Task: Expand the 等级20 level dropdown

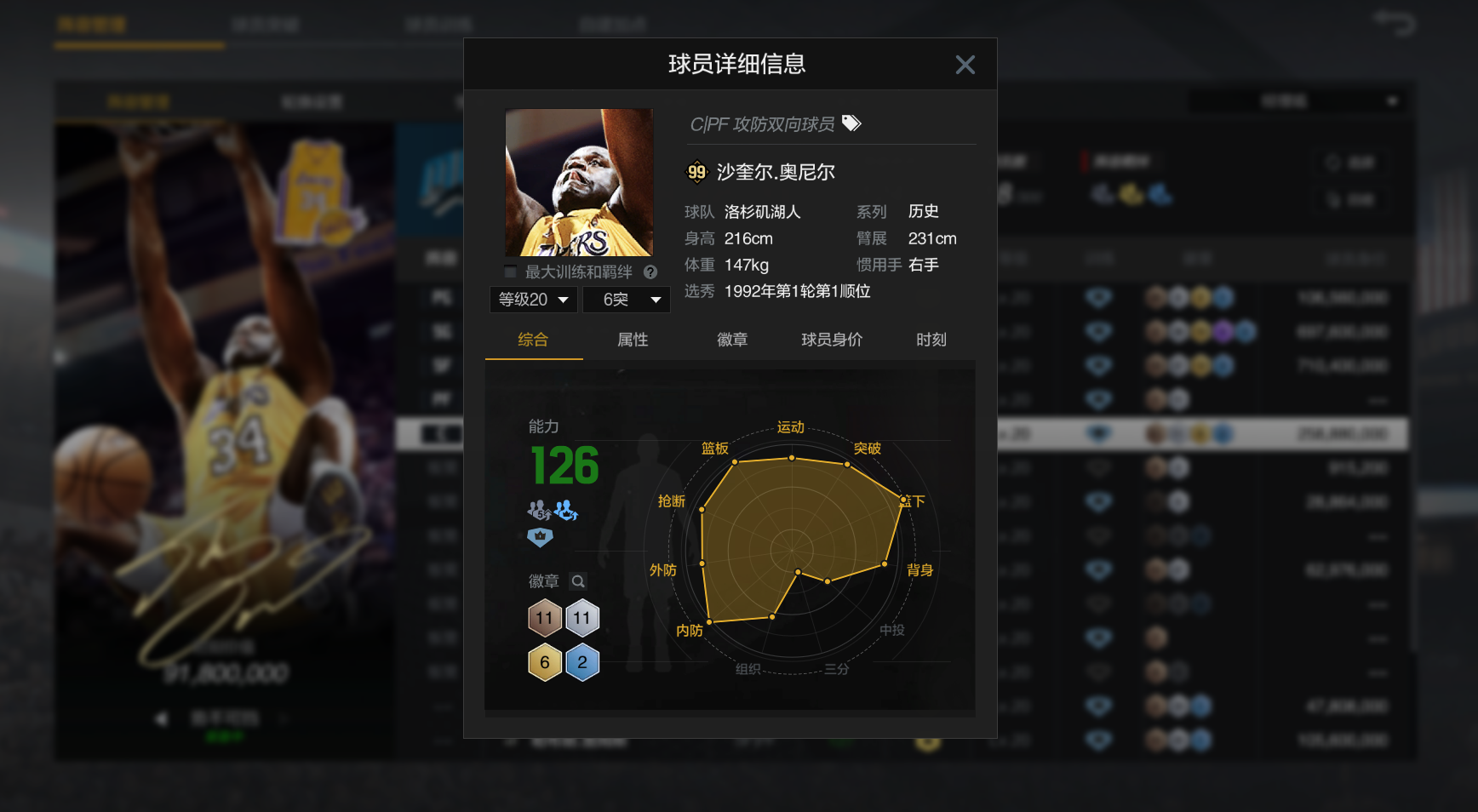Action: pos(534,300)
